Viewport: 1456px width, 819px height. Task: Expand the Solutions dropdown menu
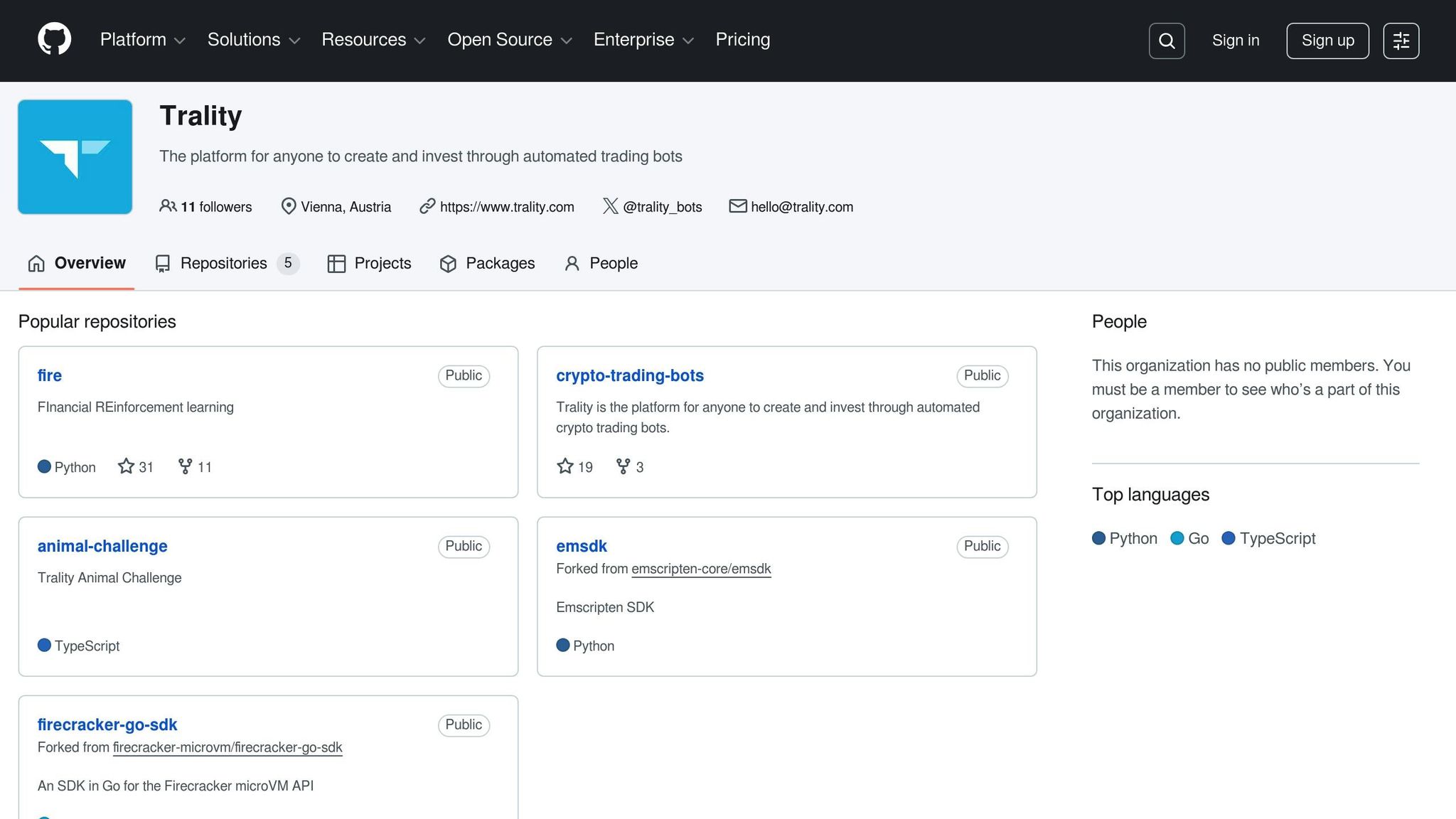[x=253, y=40]
